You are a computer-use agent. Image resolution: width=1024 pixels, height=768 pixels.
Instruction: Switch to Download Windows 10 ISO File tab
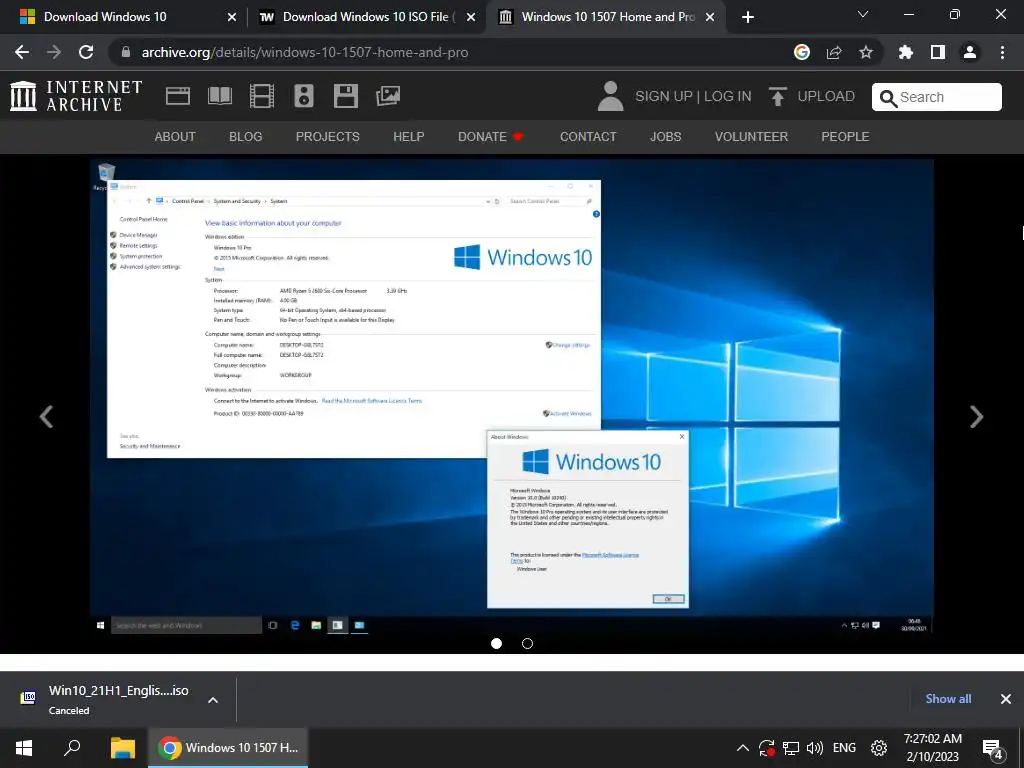(x=368, y=17)
